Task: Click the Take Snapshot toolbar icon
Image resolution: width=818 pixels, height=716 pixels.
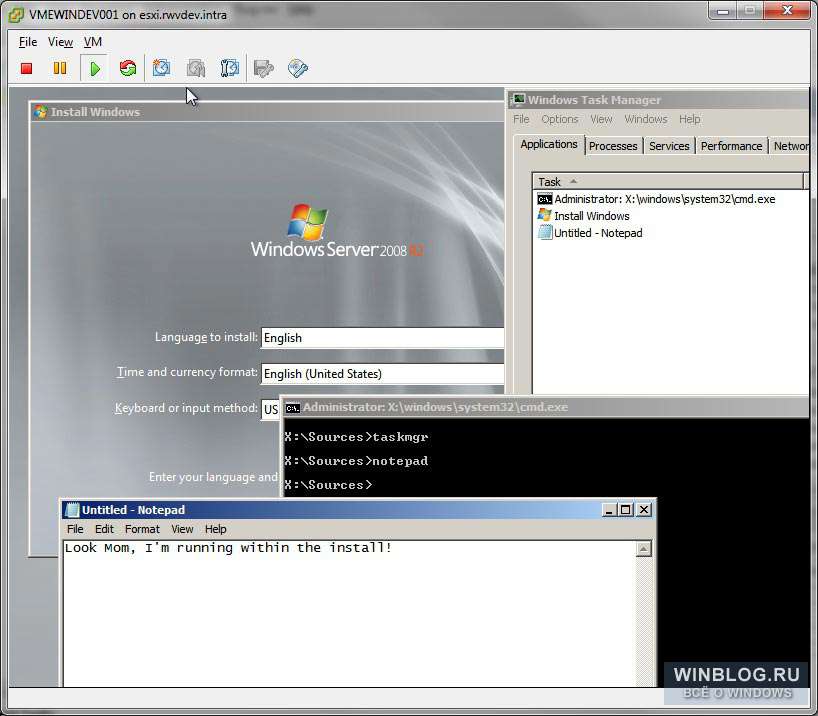Action: pyautogui.click(x=161, y=68)
